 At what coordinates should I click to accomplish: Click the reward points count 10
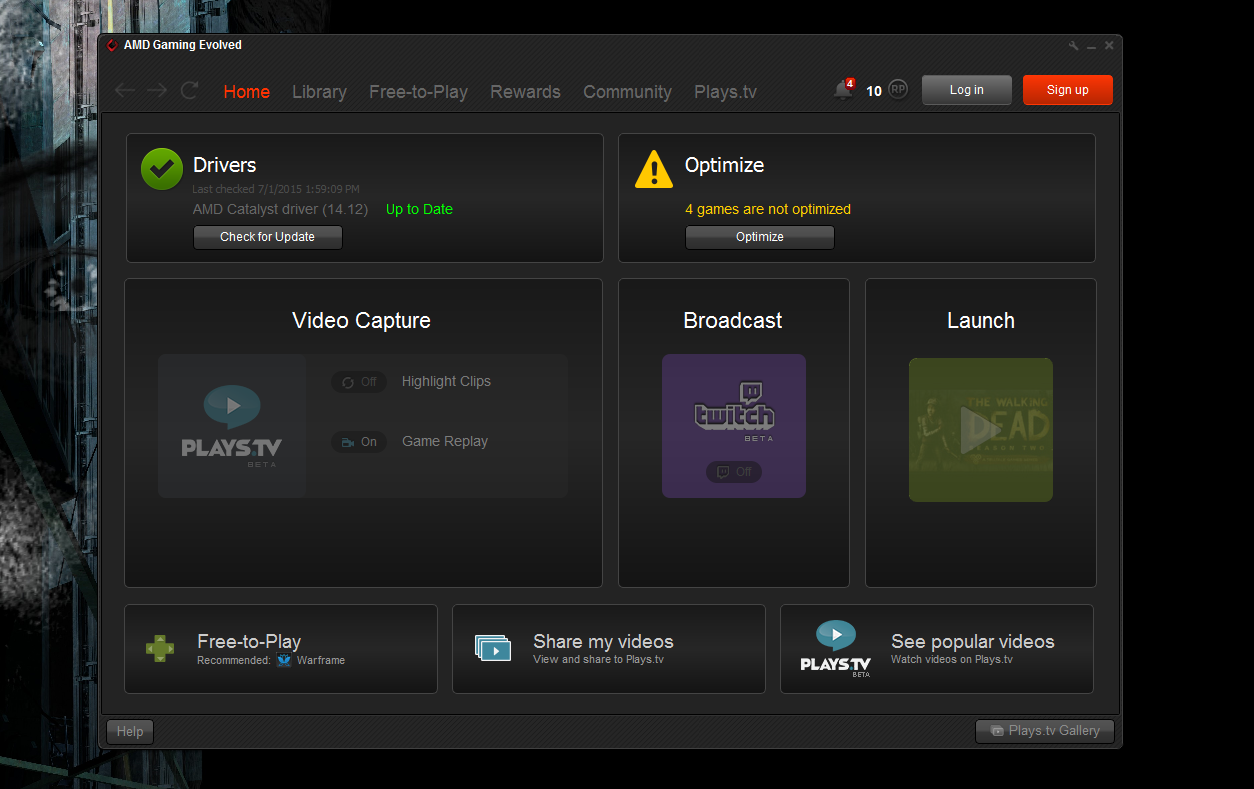coord(874,91)
